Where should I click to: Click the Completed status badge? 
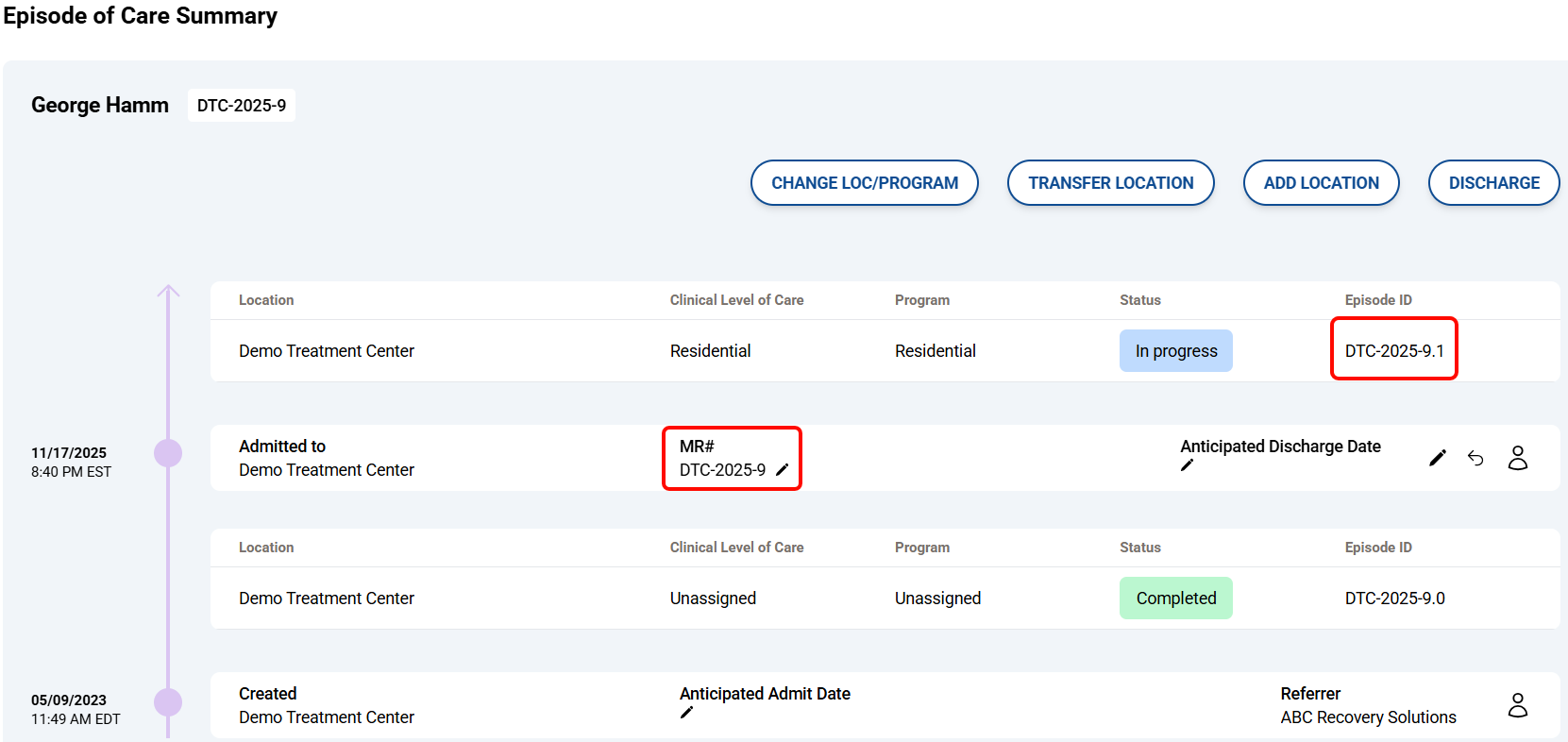1175,599
